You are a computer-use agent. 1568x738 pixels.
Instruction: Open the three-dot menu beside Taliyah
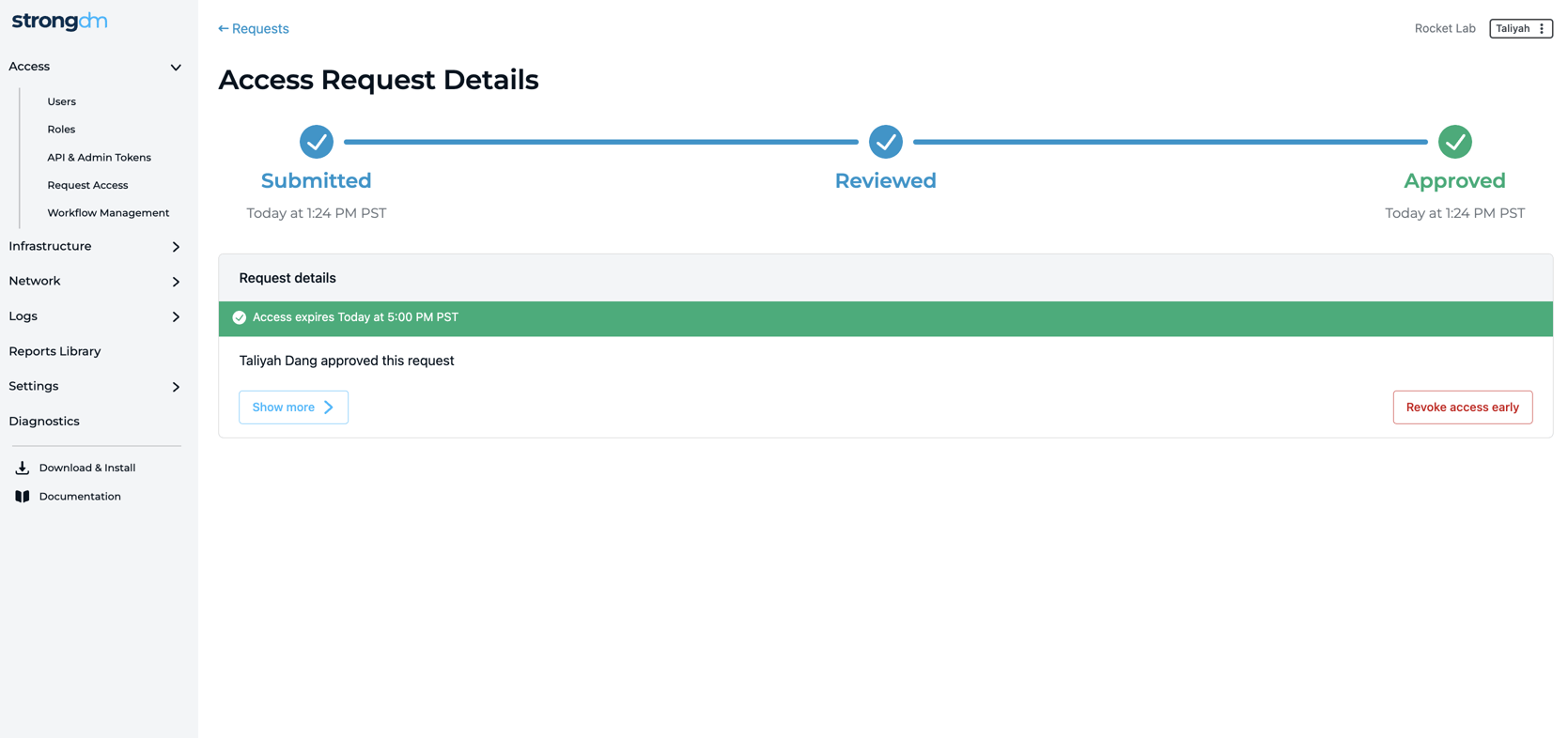[1542, 29]
